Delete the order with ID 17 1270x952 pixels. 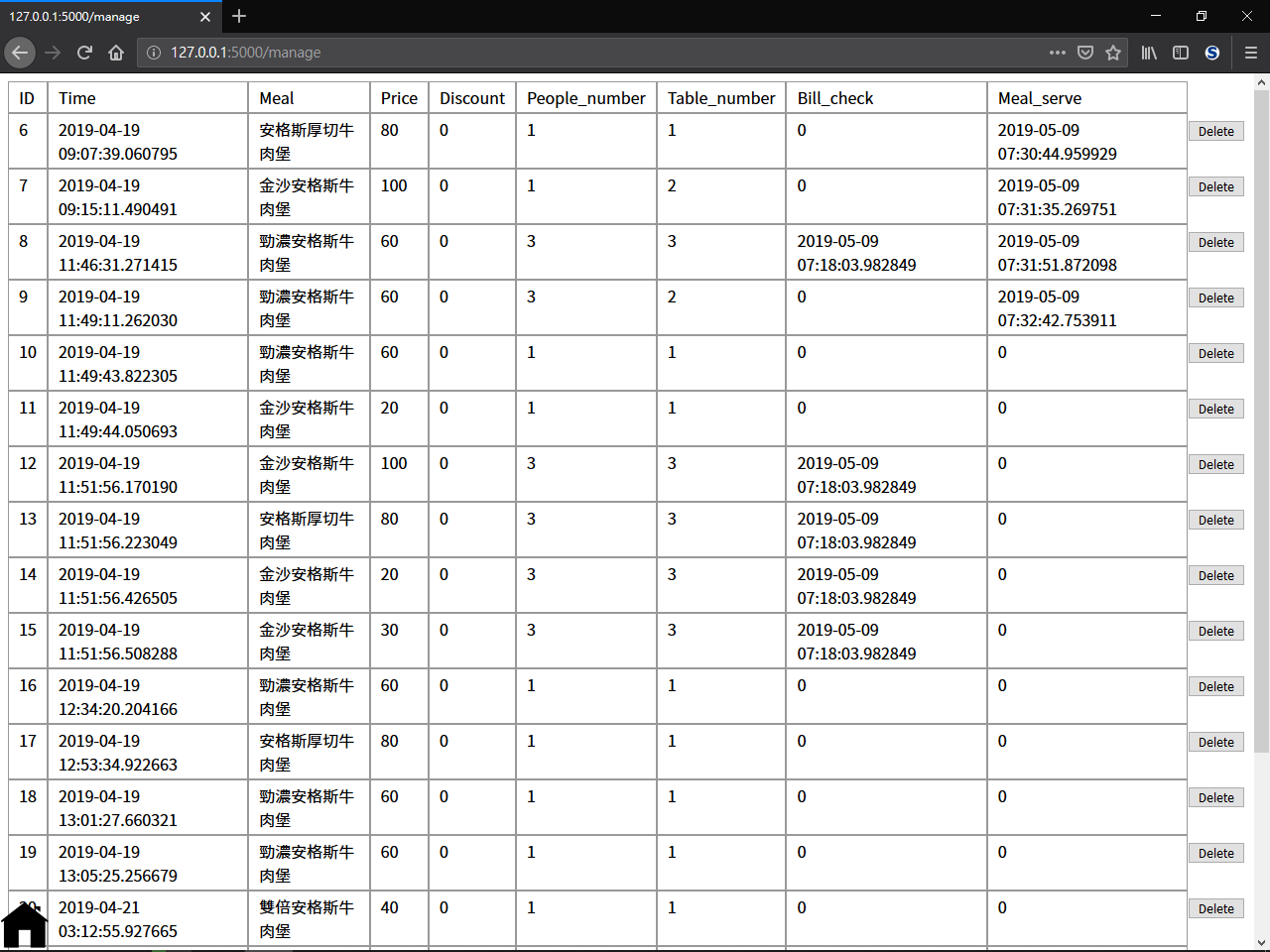(1216, 742)
